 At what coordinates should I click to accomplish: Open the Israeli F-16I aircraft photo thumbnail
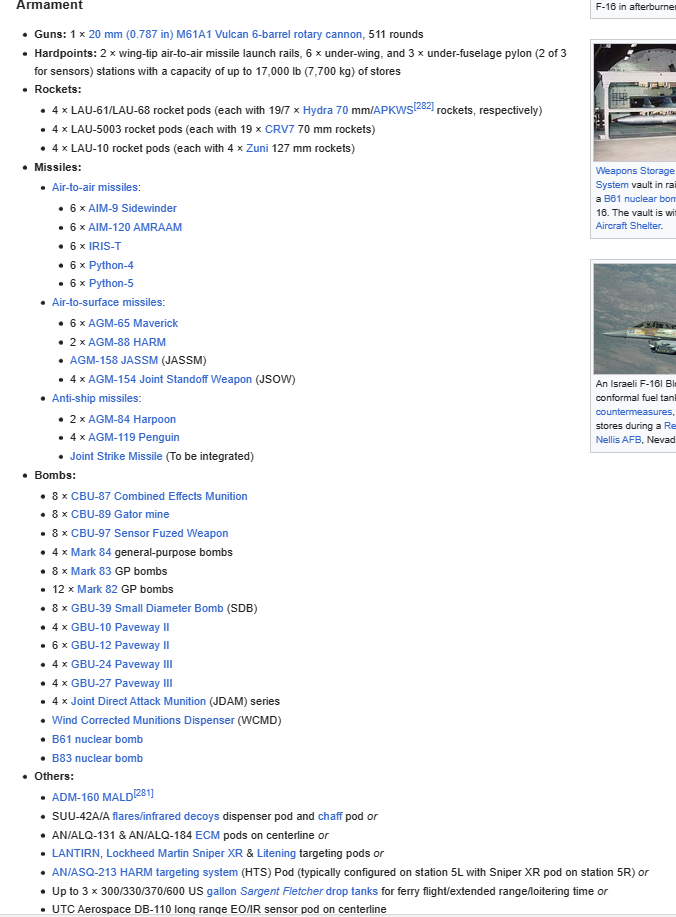634,318
